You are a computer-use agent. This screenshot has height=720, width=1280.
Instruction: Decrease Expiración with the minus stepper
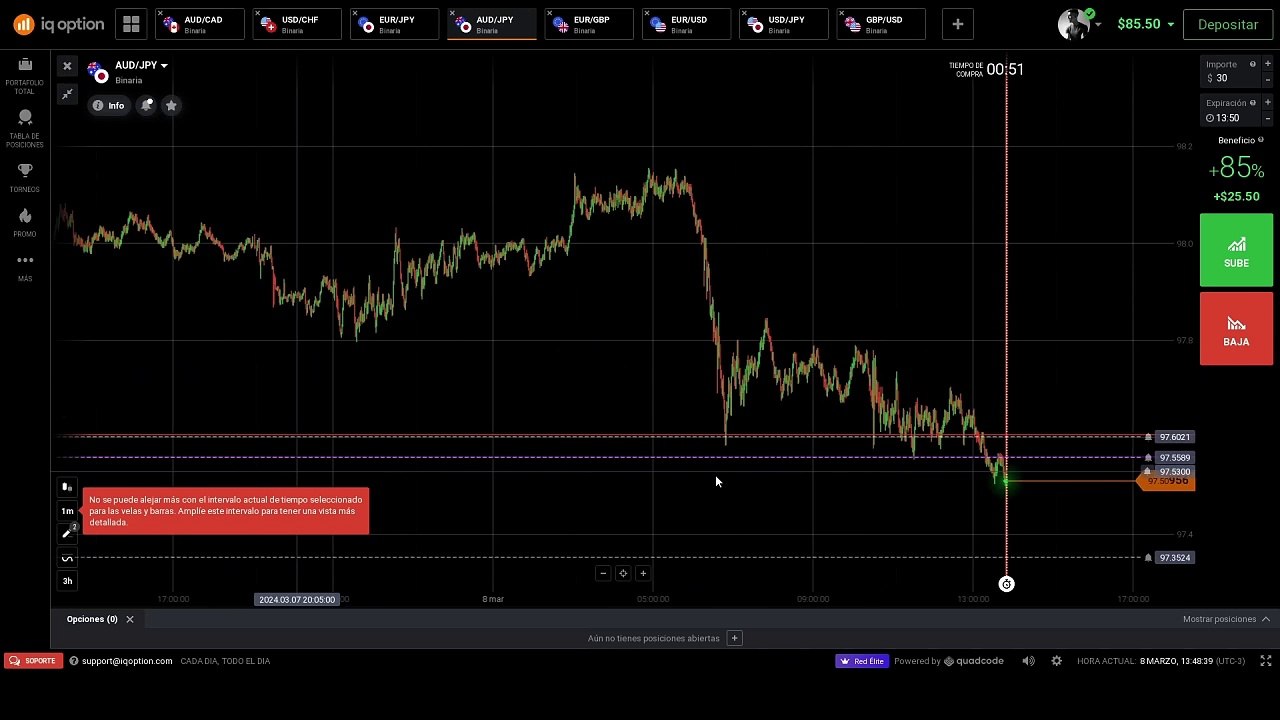pyautogui.click(x=1268, y=118)
